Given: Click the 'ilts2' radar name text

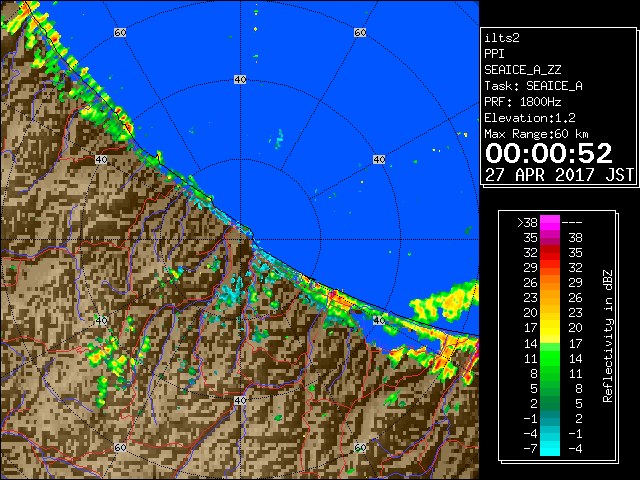Looking at the screenshot, I should [x=502, y=38].
